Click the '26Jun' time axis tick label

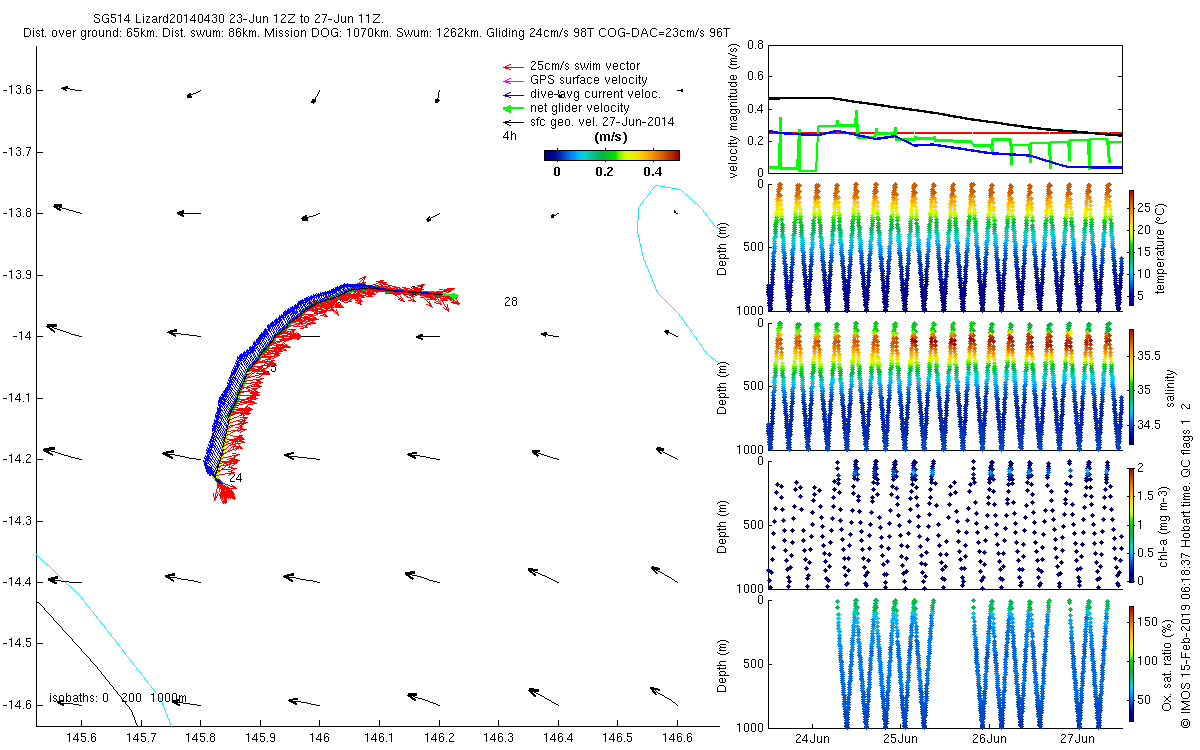(988, 739)
